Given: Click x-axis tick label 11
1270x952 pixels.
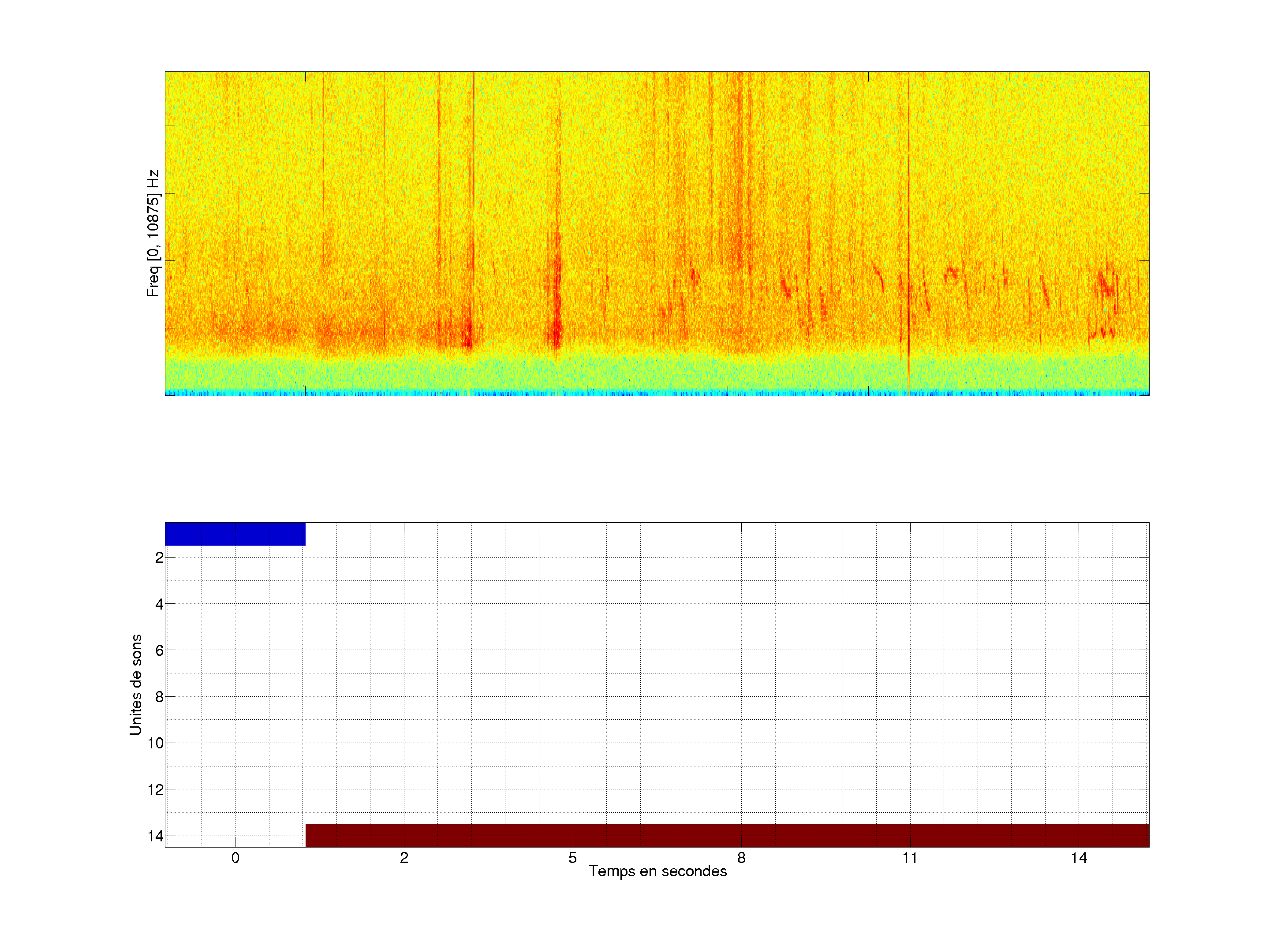Looking at the screenshot, I should click(910, 858).
